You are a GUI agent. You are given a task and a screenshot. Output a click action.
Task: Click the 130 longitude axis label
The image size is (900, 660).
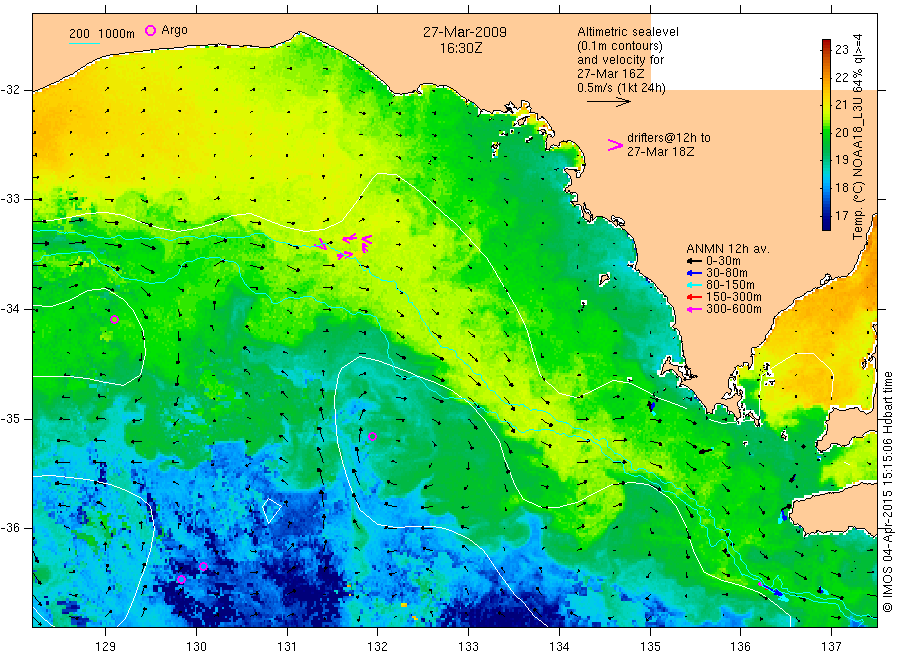pos(196,647)
